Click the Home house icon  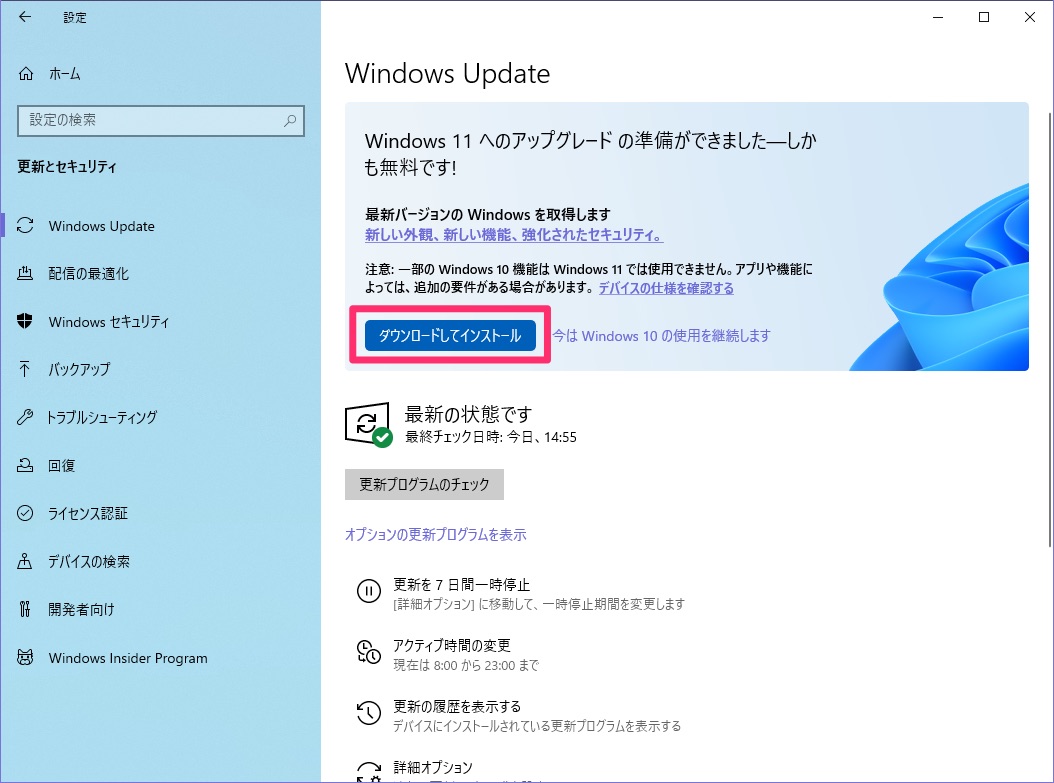tap(26, 73)
